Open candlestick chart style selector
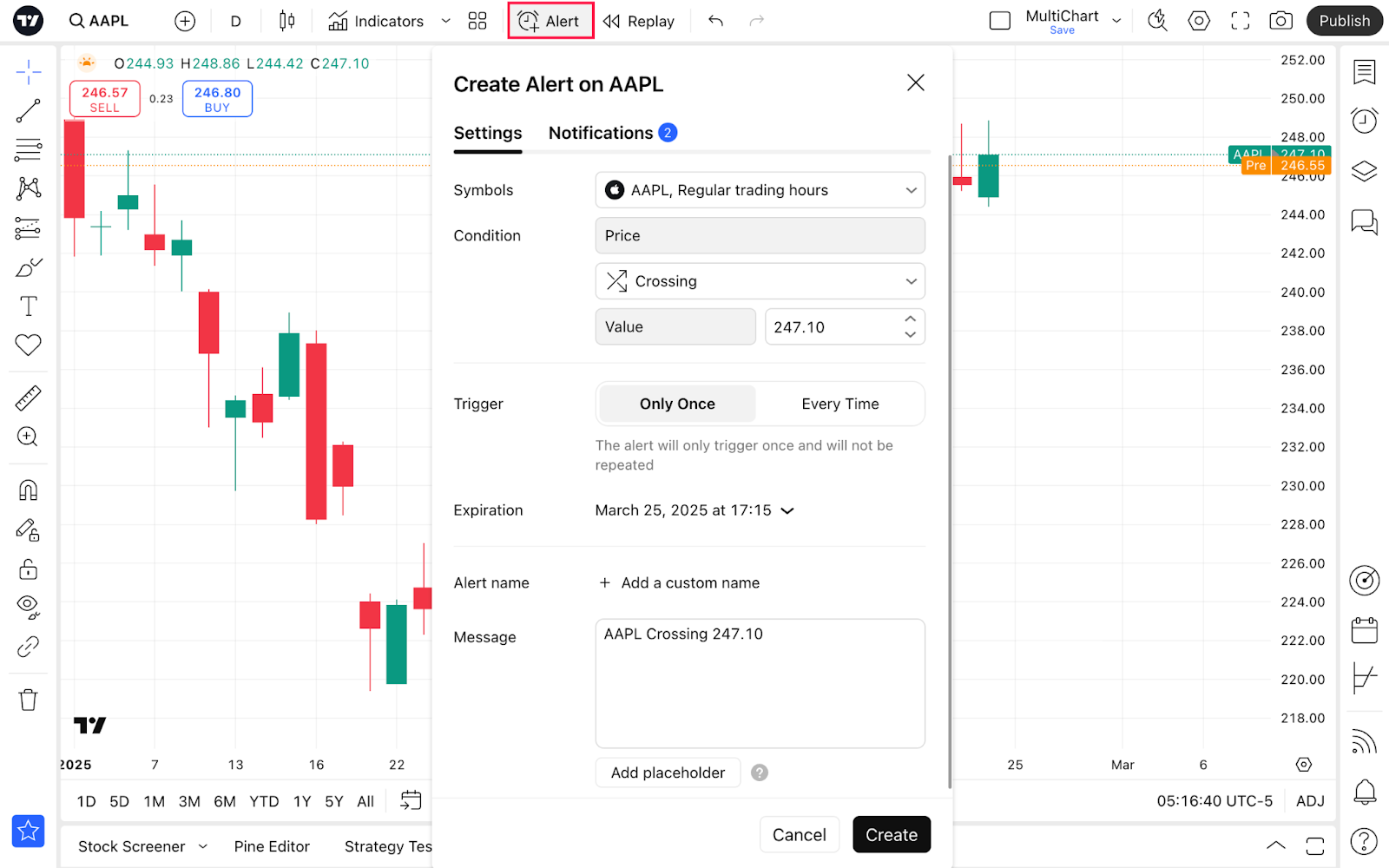1389x868 pixels. pos(287,21)
